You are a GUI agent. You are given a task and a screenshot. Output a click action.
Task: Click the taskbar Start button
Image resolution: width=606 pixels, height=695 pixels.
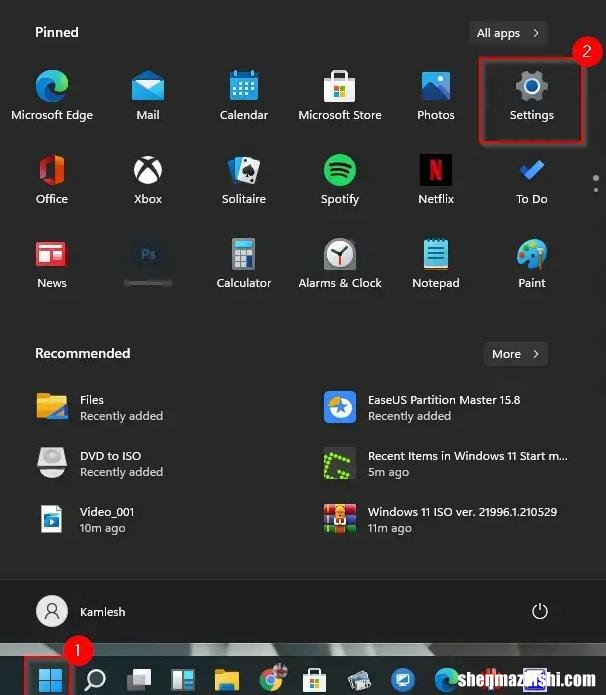50,679
